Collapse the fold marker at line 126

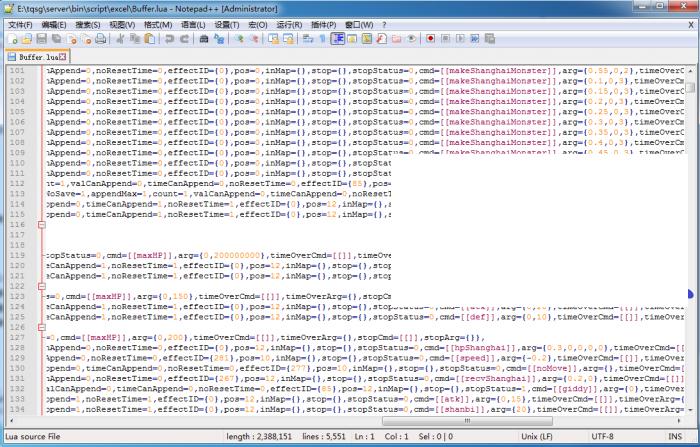[x=42, y=327]
